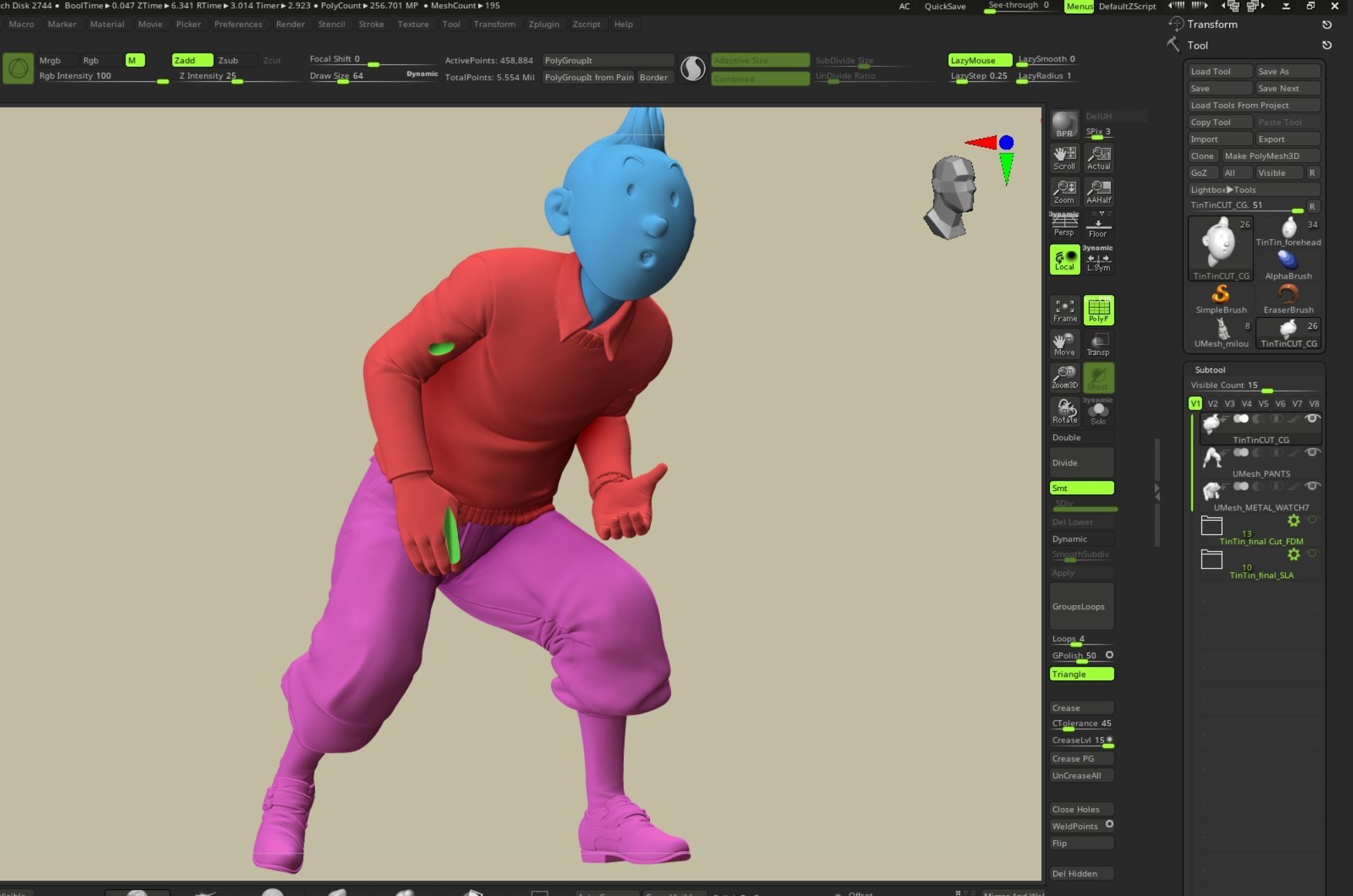Select the Move view tool
1353x896 pixels.
[1064, 344]
